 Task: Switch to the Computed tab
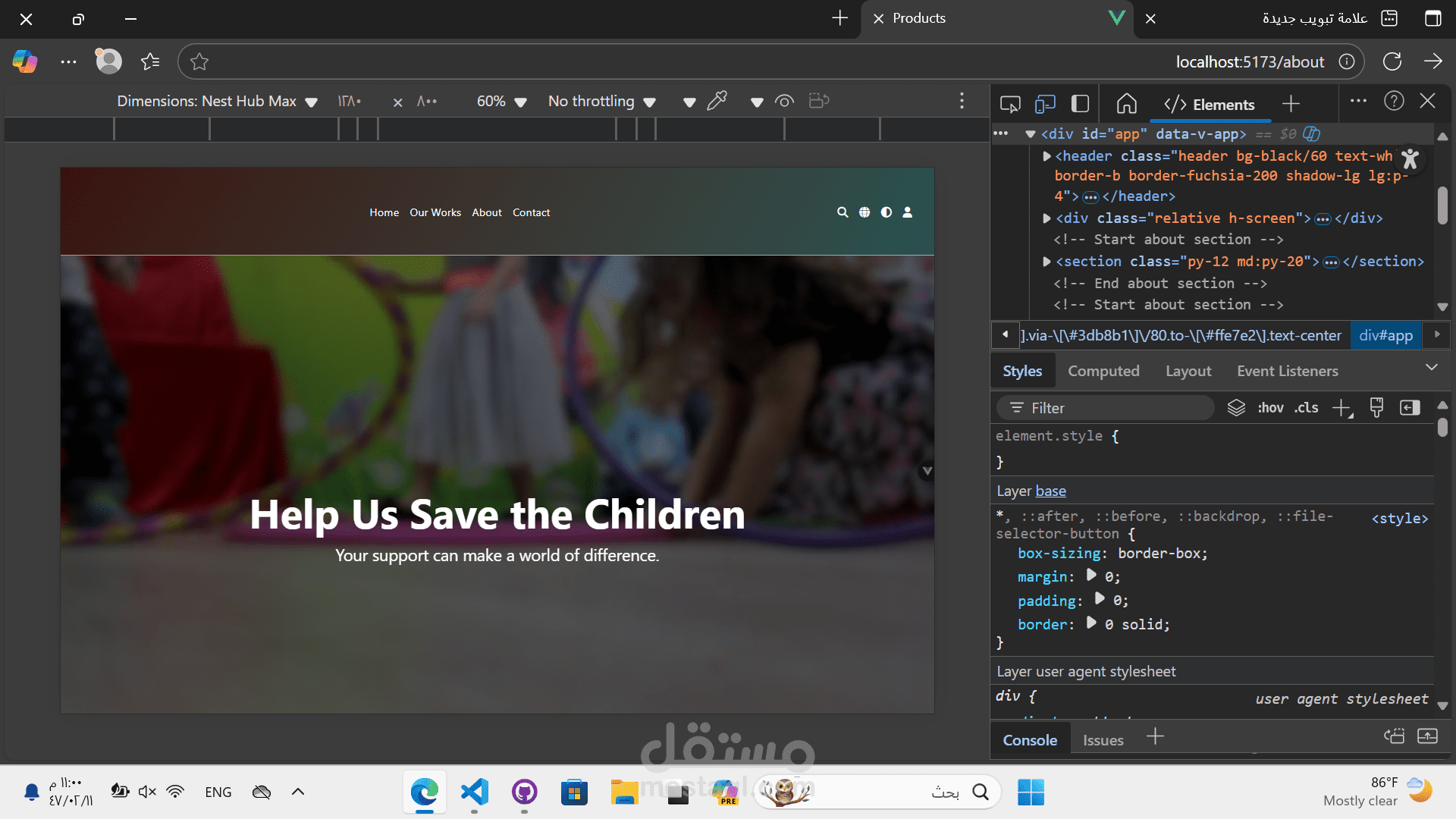(x=1103, y=371)
